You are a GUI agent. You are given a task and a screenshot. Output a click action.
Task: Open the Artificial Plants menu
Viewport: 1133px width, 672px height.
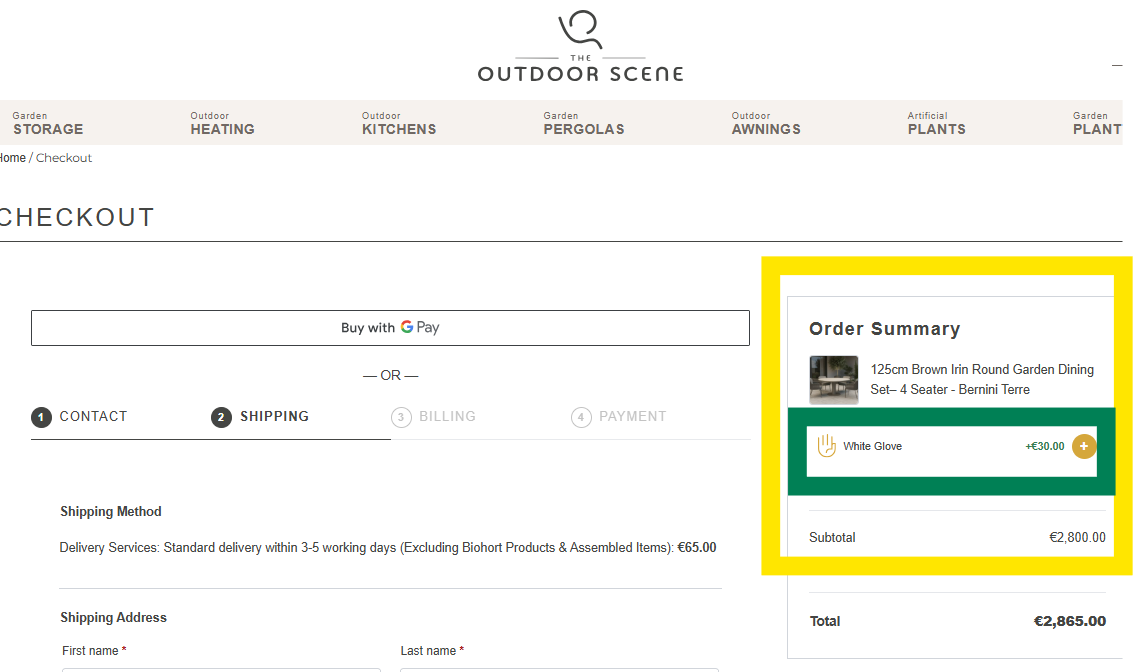pyautogui.click(x=936, y=122)
